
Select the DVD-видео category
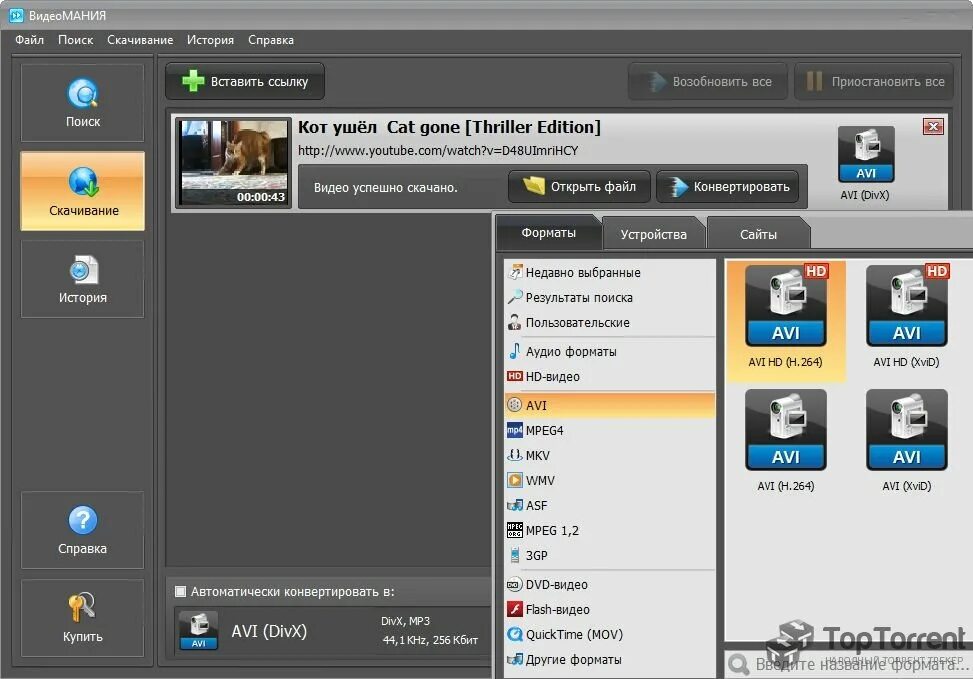pos(610,585)
